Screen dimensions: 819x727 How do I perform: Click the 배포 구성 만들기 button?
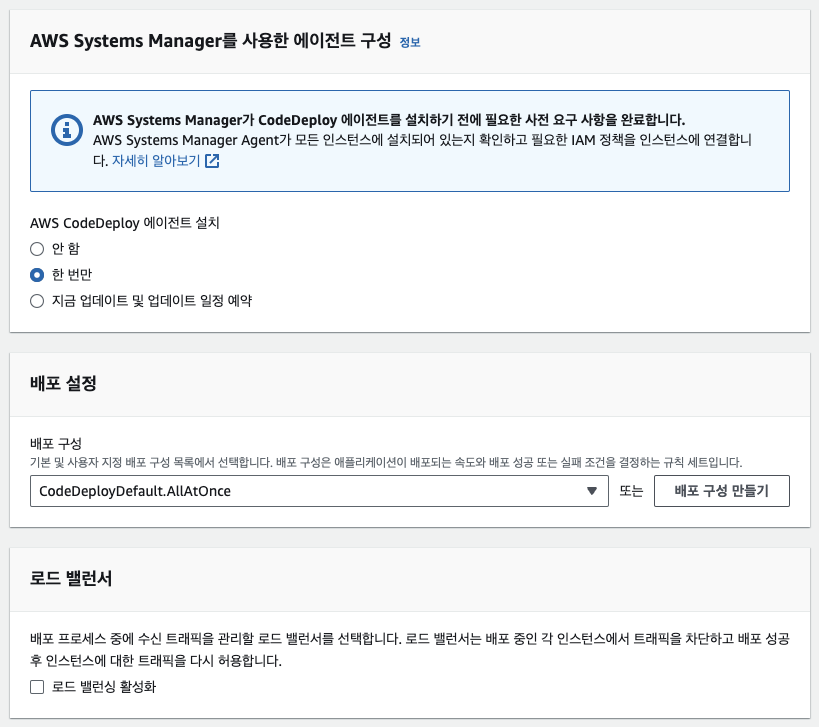point(721,491)
